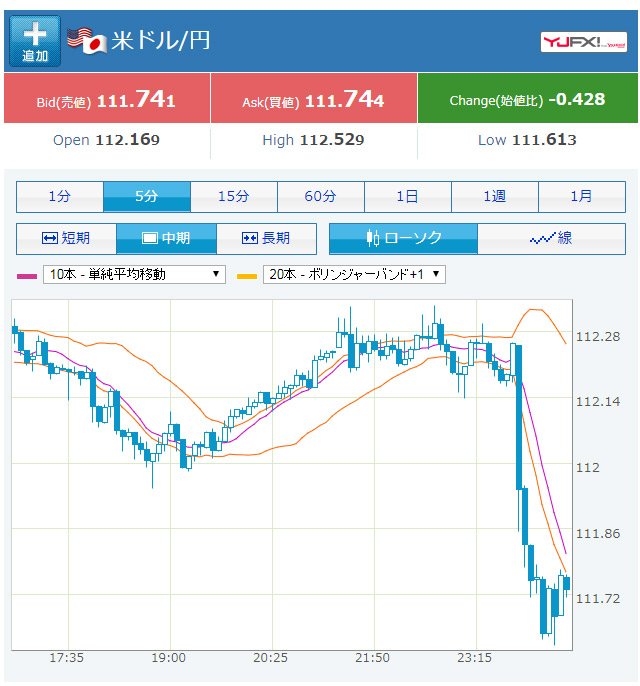The width and height of the screenshot is (640, 686).
Task: Click the 追加 plus icon button
Action: tap(35, 41)
